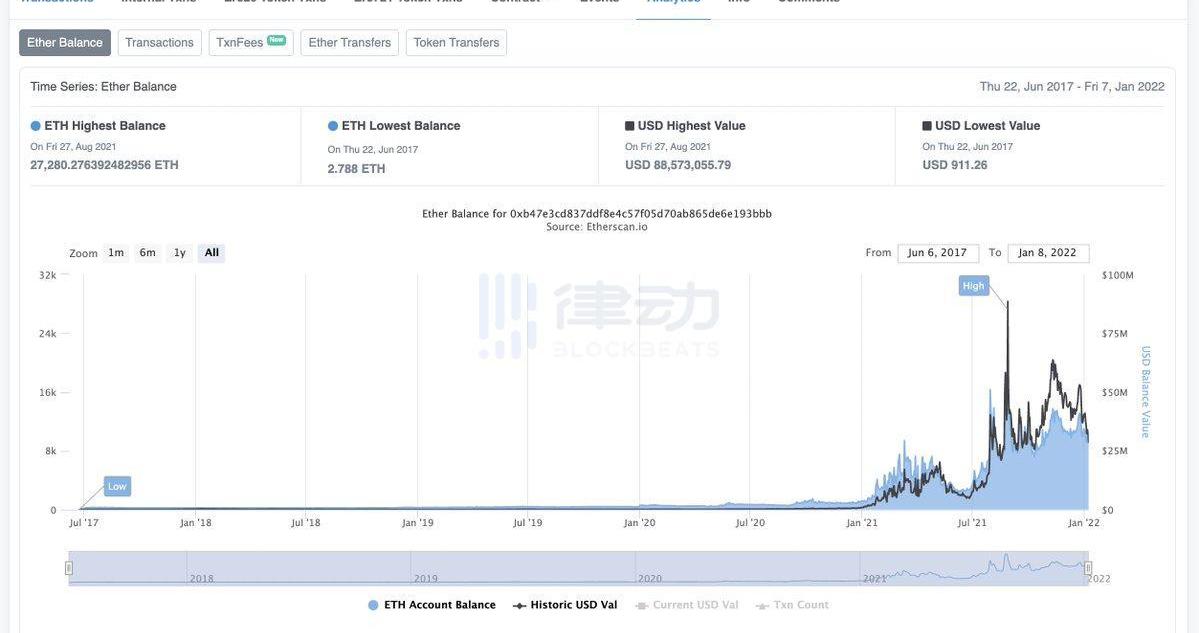1199x633 pixels.
Task: Click the blue circle beside ETH Highest Balance
Action: (x=36, y=126)
